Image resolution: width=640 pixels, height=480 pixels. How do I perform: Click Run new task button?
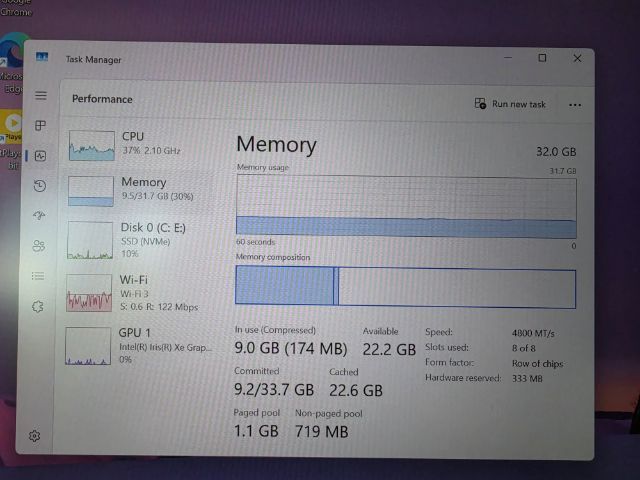tap(510, 104)
